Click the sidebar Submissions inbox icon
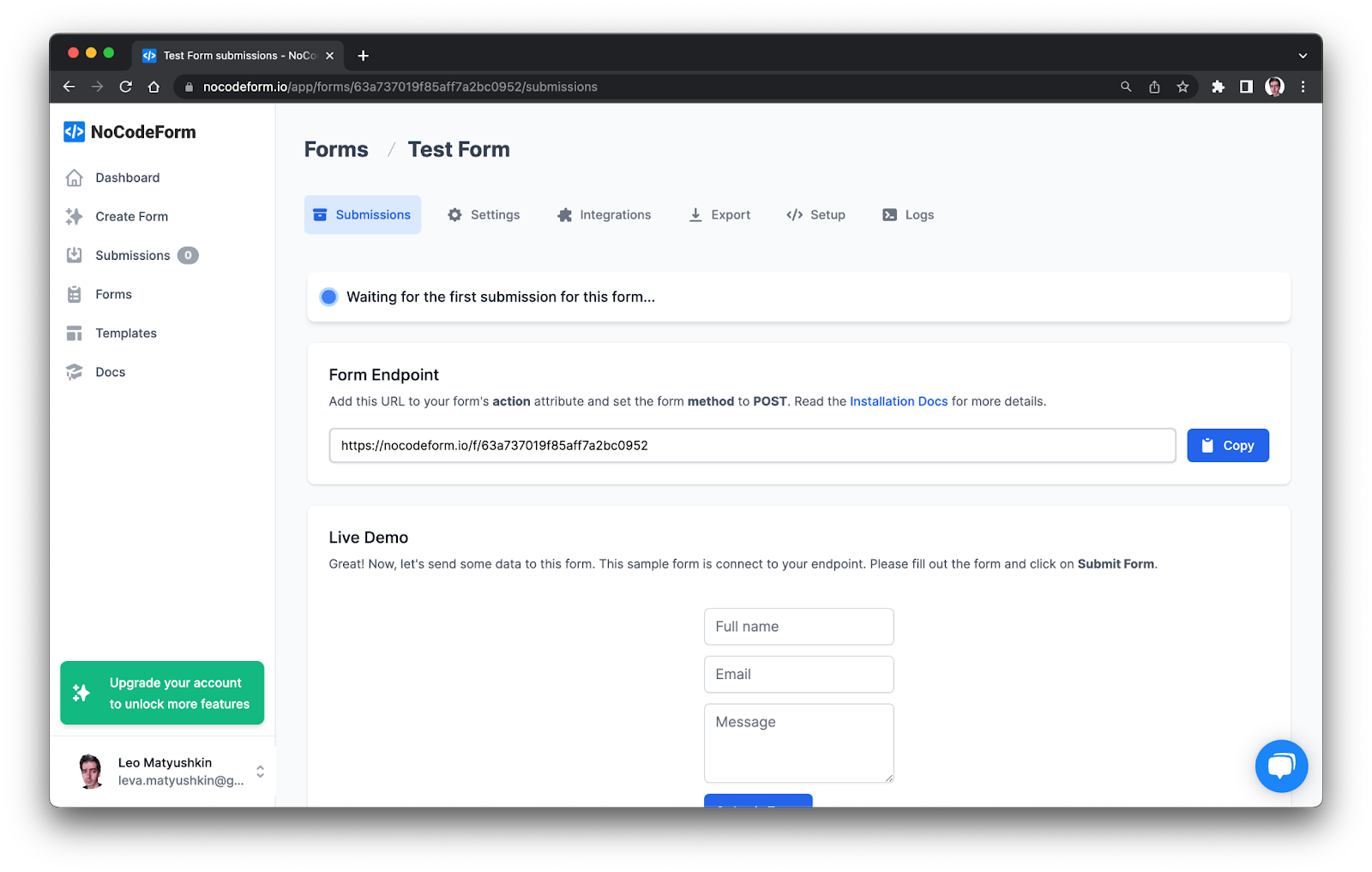This screenshot has width=1372, height=872. pyautogui.click(x=75, y=256)
